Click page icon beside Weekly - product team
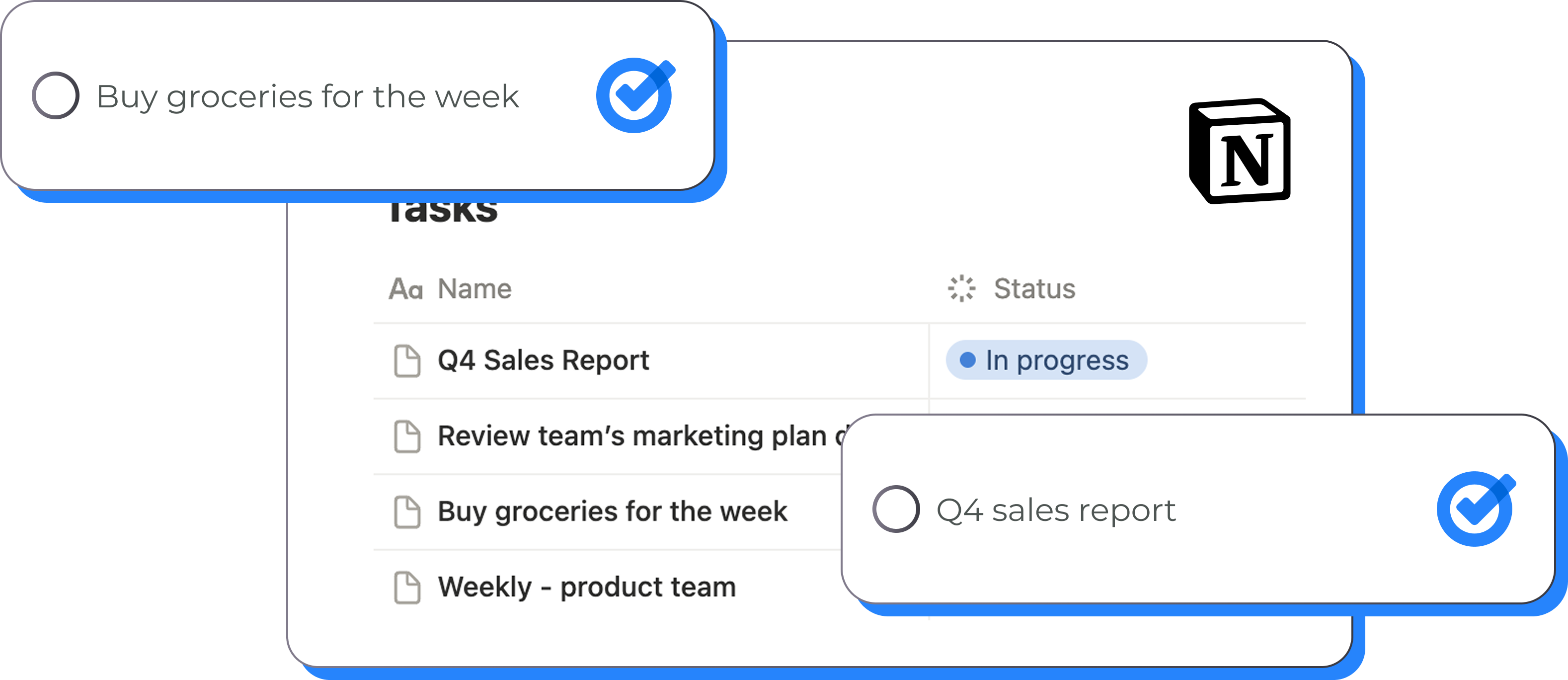Viewport: 1568px width, 680px height. (x=407, y=588)
